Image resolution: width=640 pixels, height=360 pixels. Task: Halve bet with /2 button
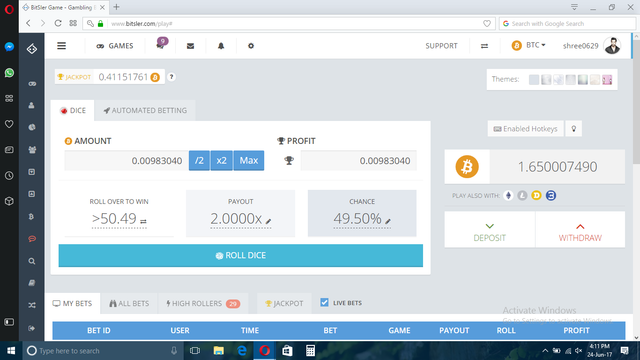click(x=199, y=160)
